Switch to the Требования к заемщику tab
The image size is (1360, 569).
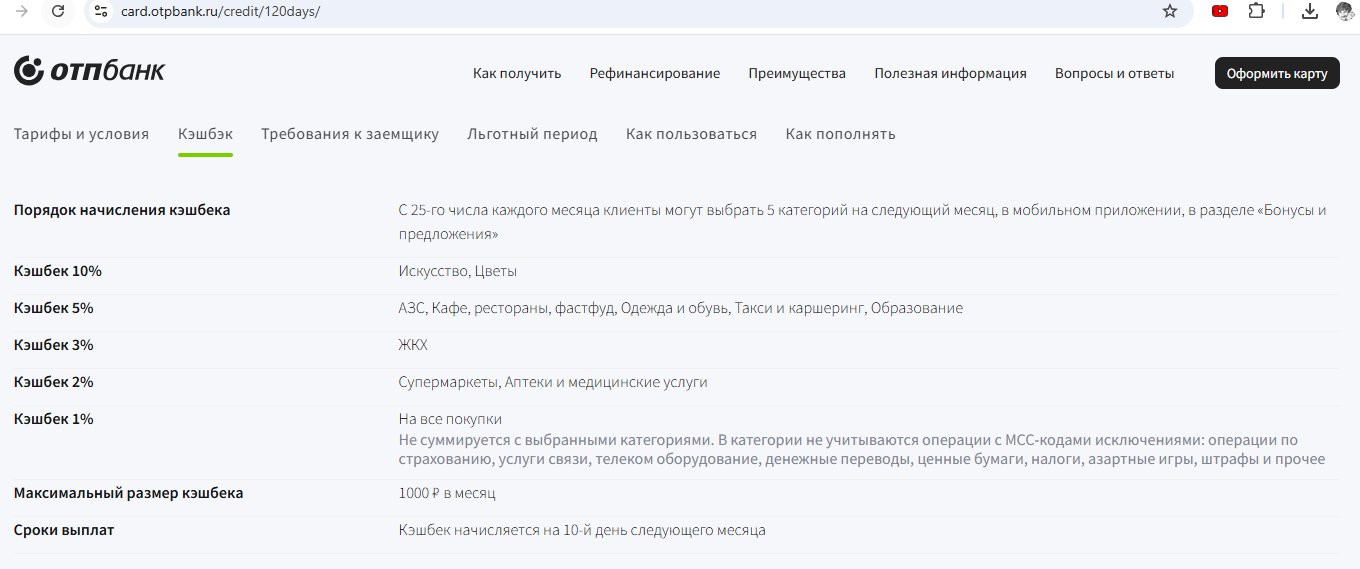point(350,134)
